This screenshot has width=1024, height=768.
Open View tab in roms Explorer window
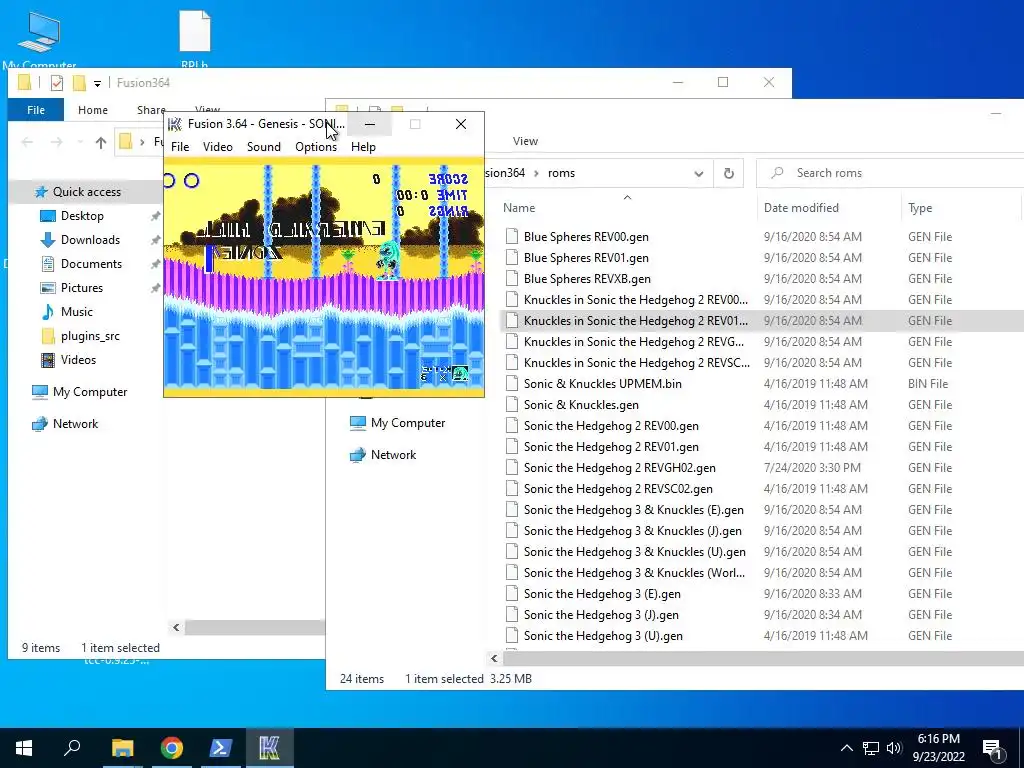pyautogui.click(x=525, y=141)
